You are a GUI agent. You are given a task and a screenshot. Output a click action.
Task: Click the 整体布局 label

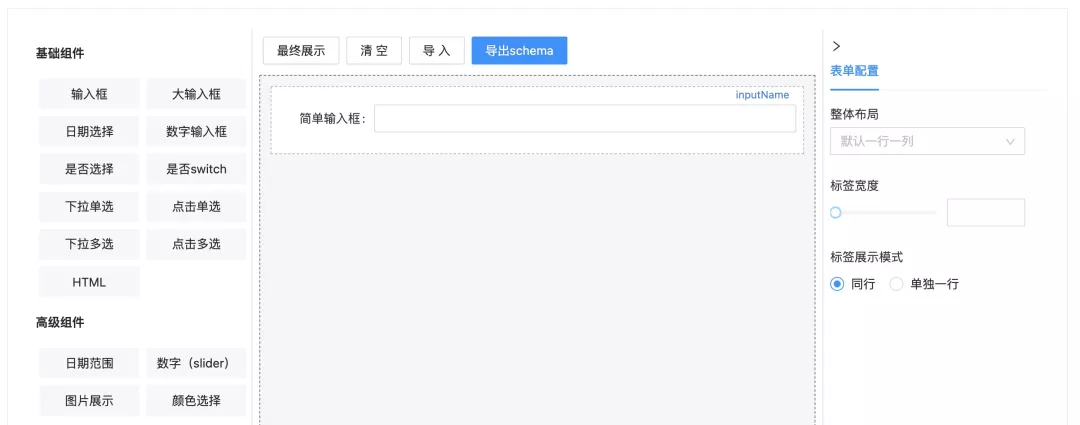pyautogui.click(x=854, y=114)
